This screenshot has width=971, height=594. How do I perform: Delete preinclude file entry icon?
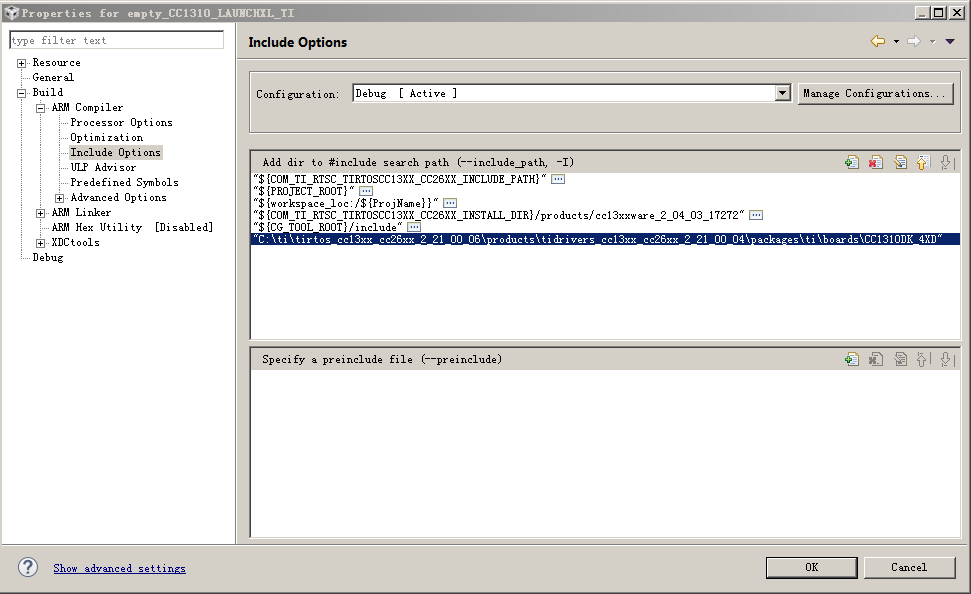pos(875,359)
